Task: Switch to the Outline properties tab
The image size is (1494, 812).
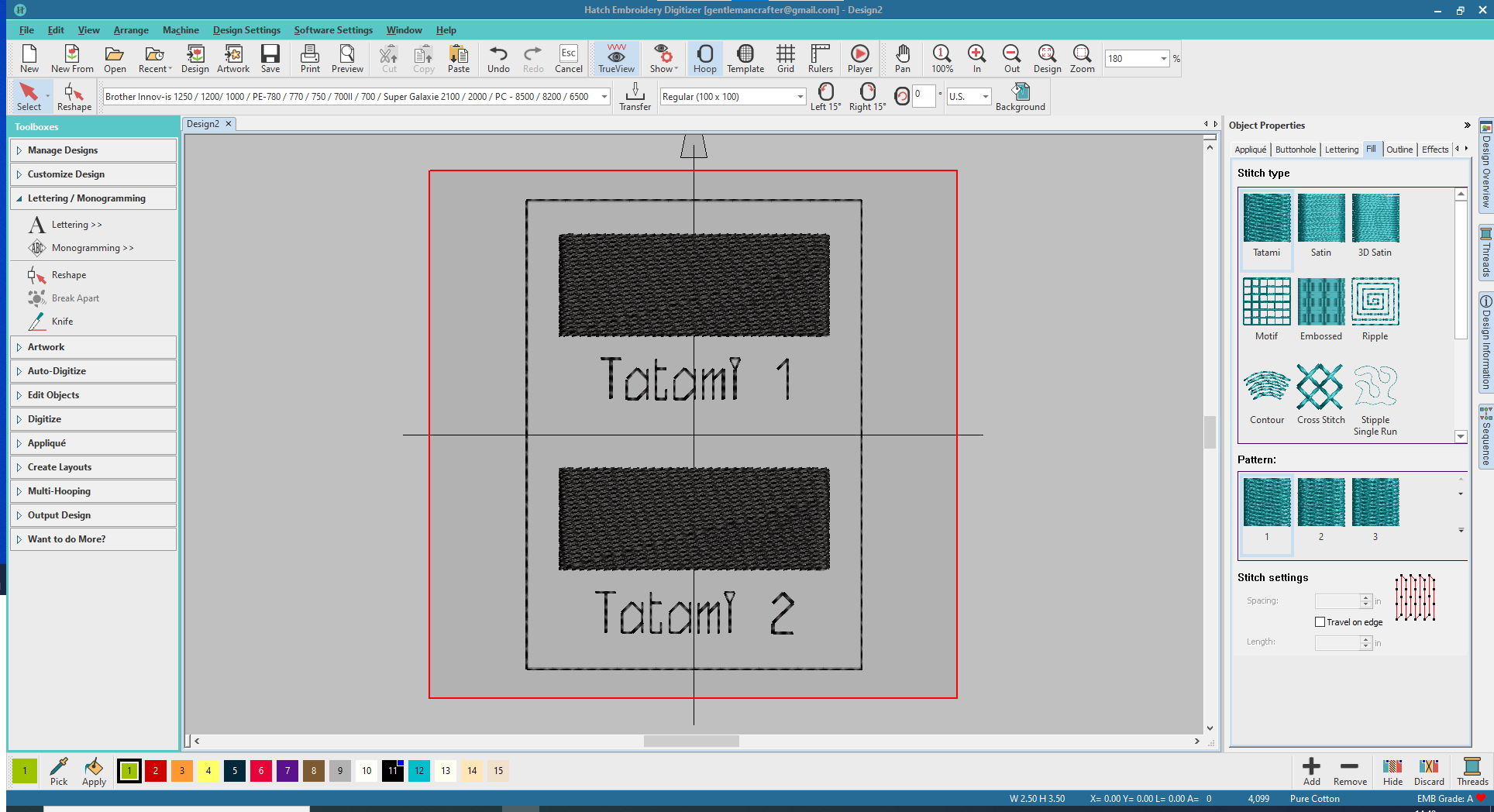Action: (1399, 150)
